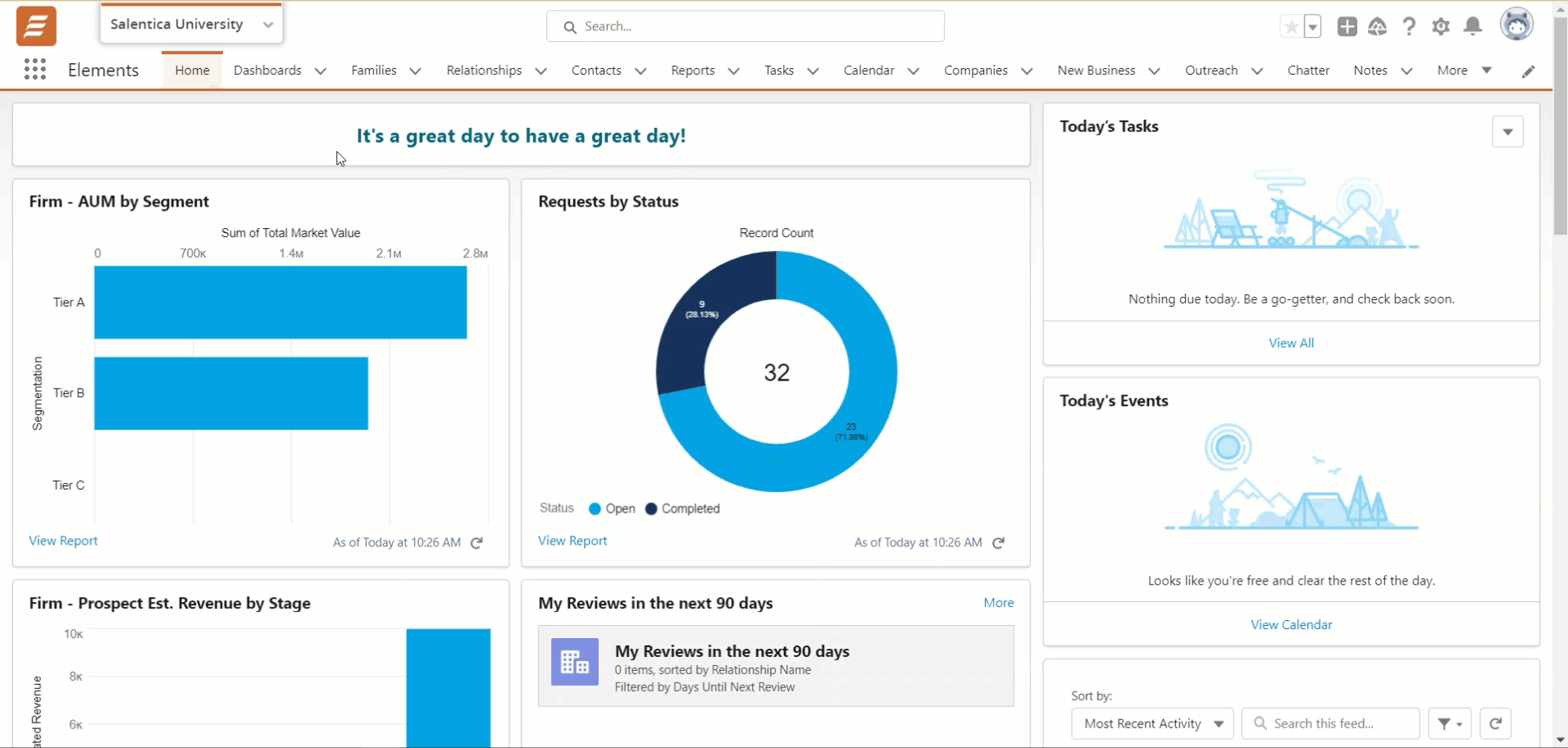Open the Most Recent Activity sort dropdown
This screenshot has height=748, width=1568.
[1152, 723]
